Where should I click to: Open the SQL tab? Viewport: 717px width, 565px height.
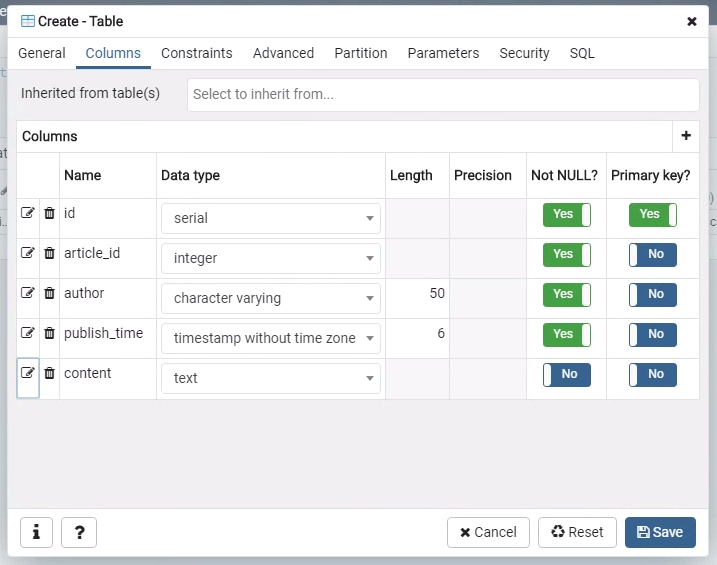click(x=582, y=53)
